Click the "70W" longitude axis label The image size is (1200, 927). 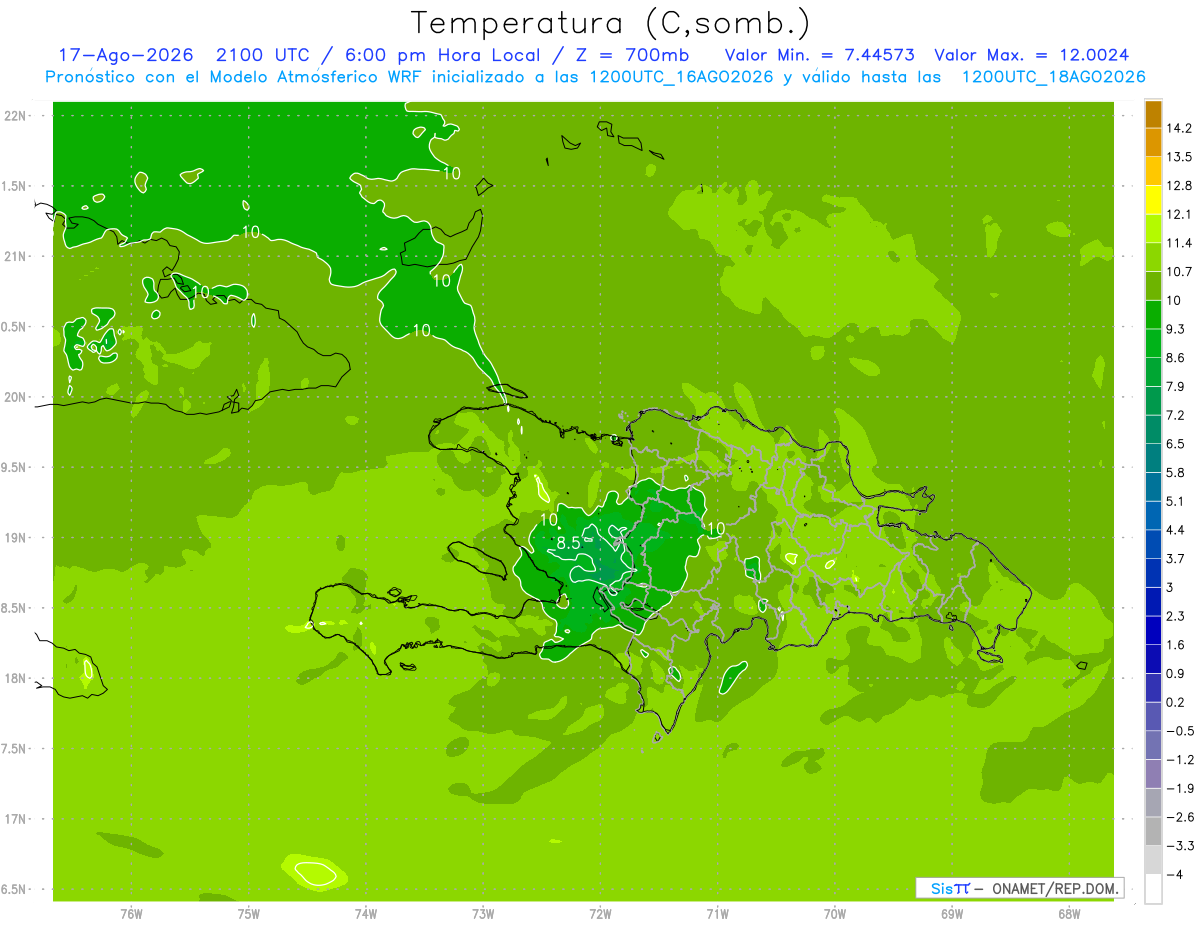(x=835, y=914)
